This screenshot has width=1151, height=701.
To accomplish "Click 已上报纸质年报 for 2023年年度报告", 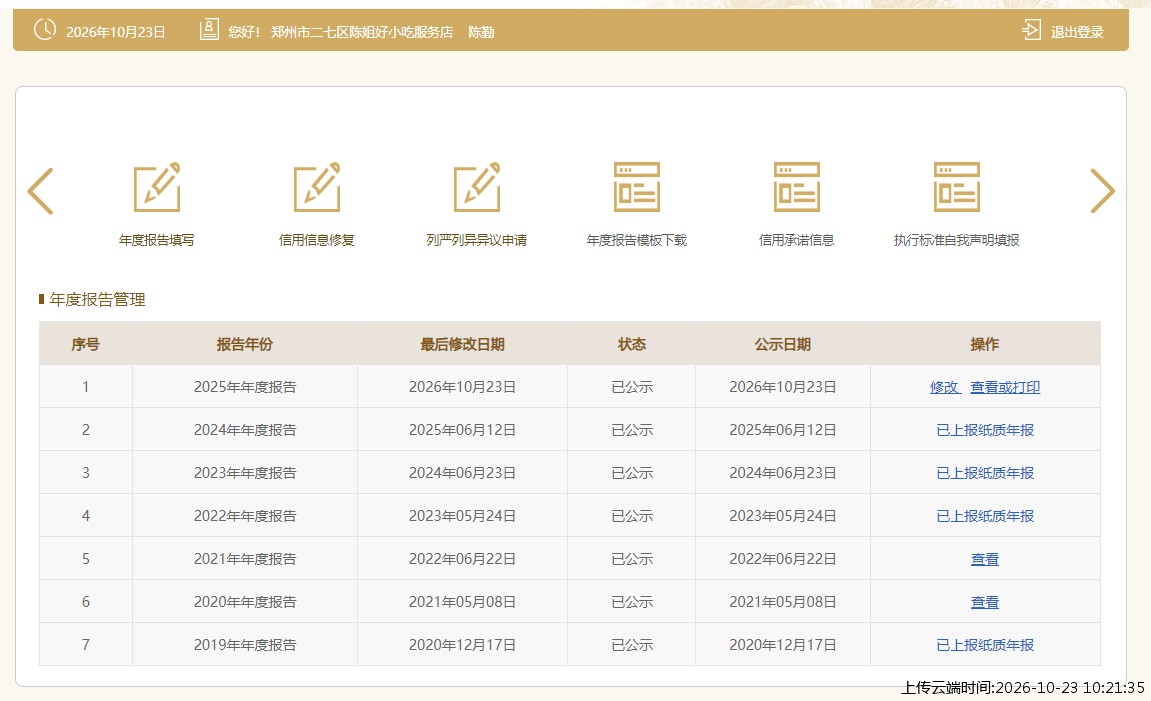I will 985,473.
